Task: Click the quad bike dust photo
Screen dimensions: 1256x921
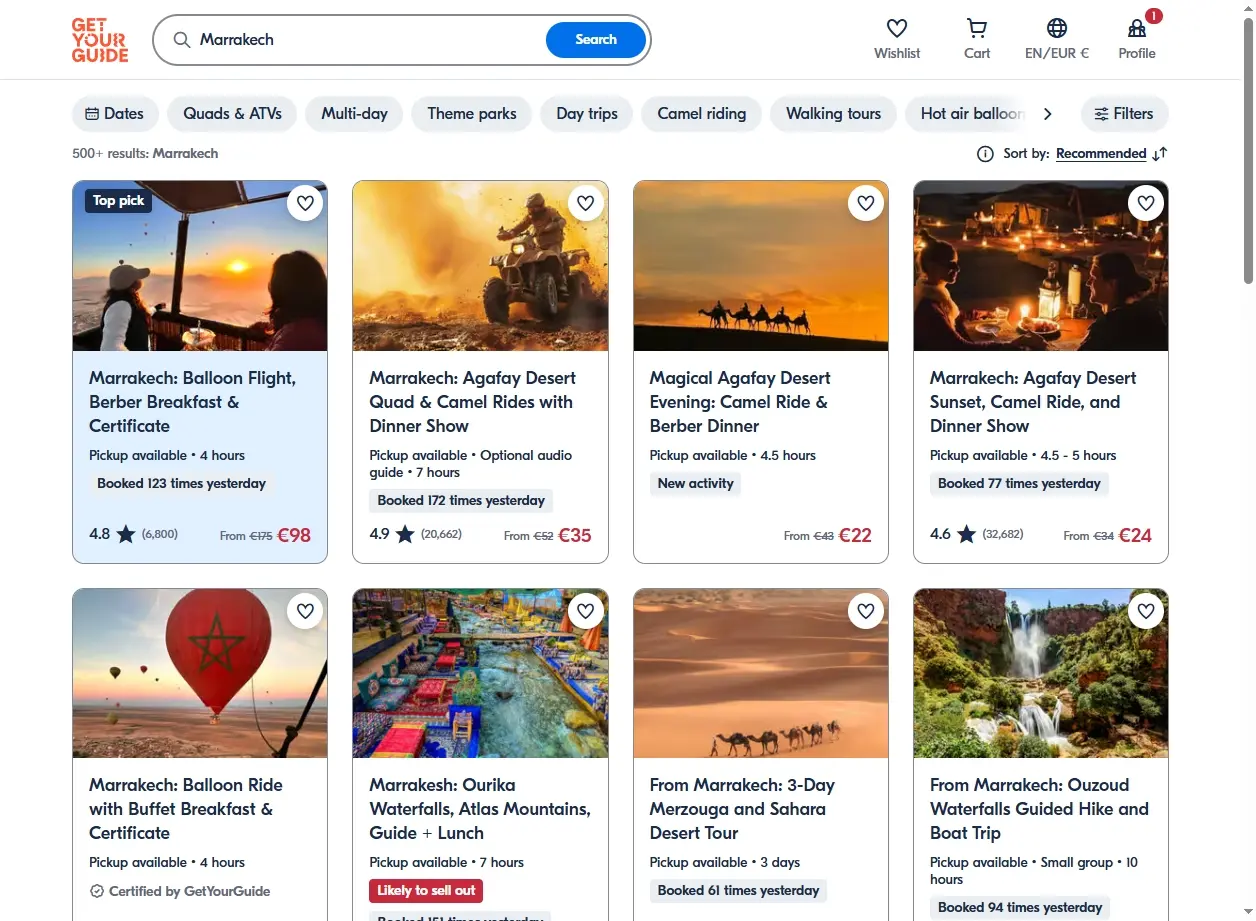Action: [x=480, y=266]
